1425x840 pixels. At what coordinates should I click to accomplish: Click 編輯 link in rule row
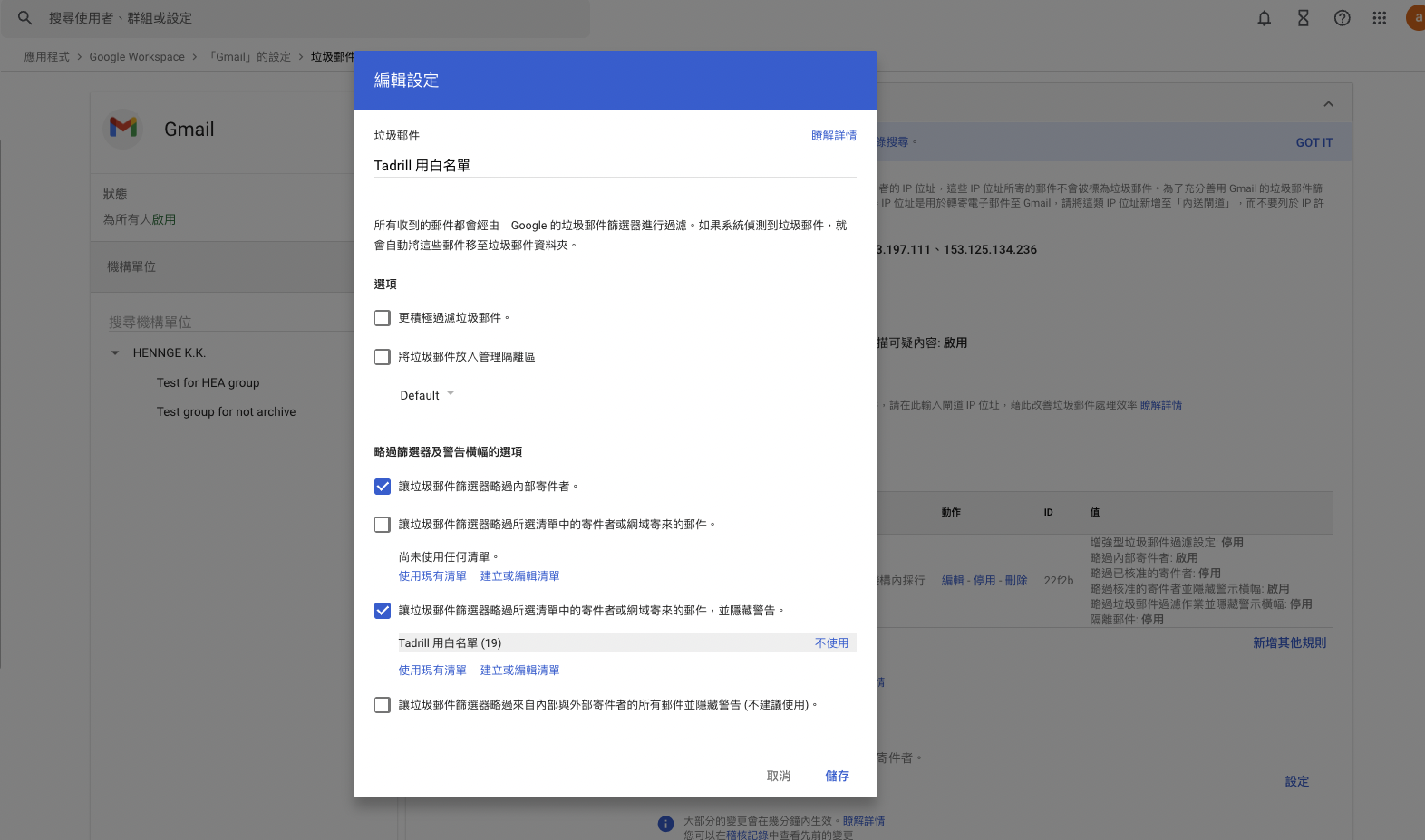[952, 581]
